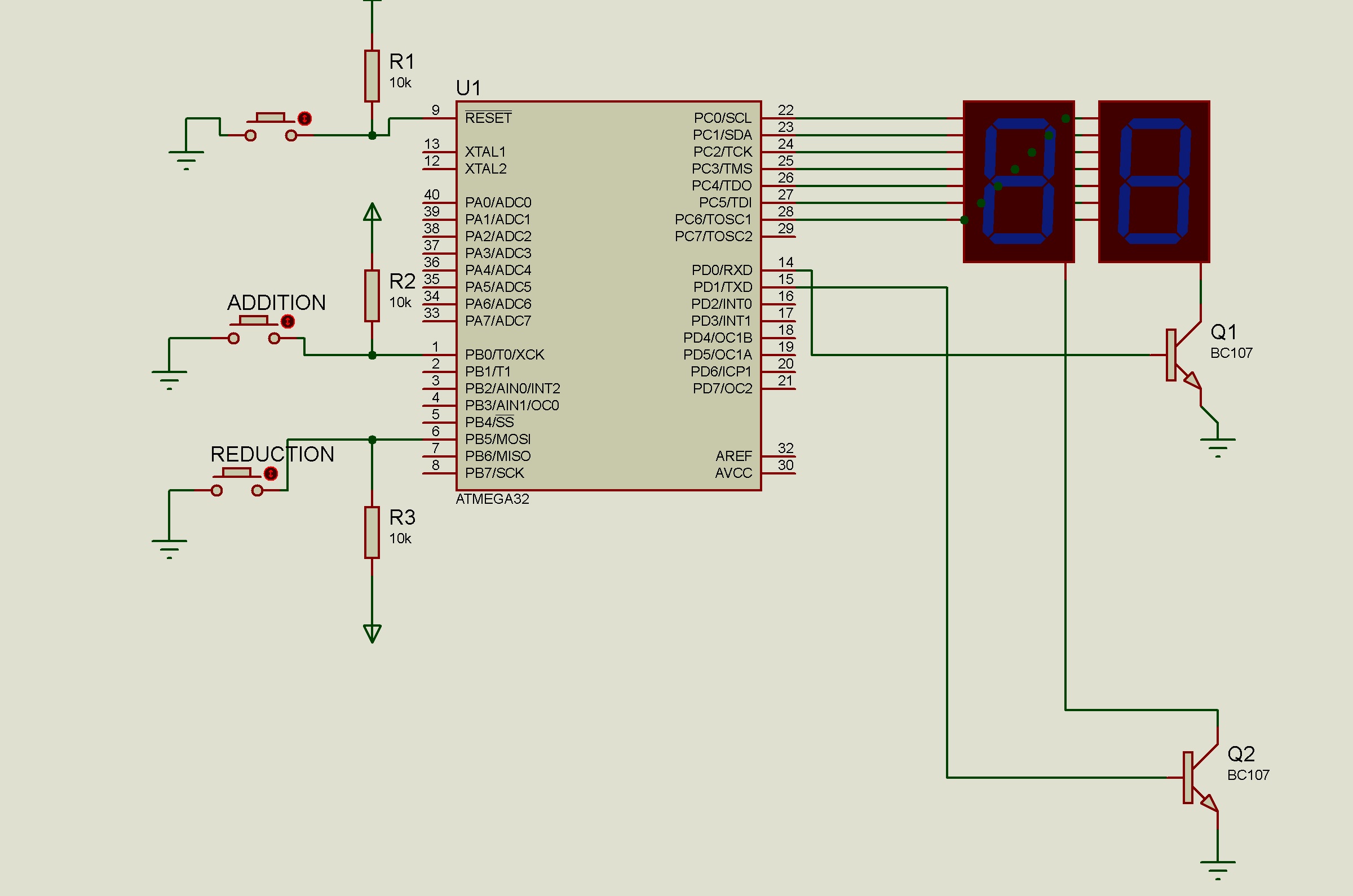Viewport: 1353px width, 896px height.
Task: Click the U1 reference label
Action: click(x=468, y=88)
